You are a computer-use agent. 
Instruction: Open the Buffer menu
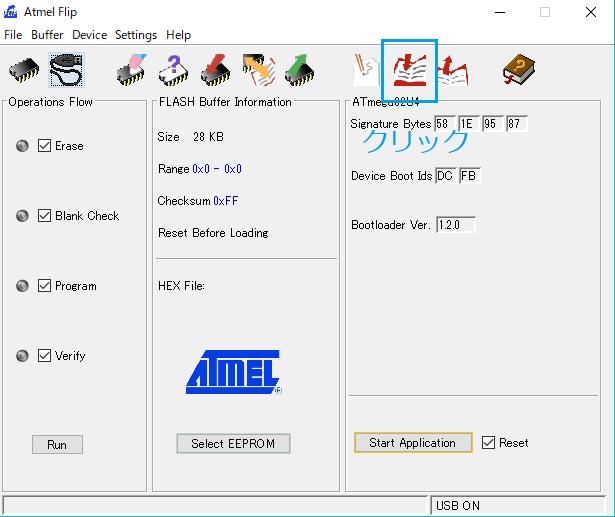pos(47,35)
